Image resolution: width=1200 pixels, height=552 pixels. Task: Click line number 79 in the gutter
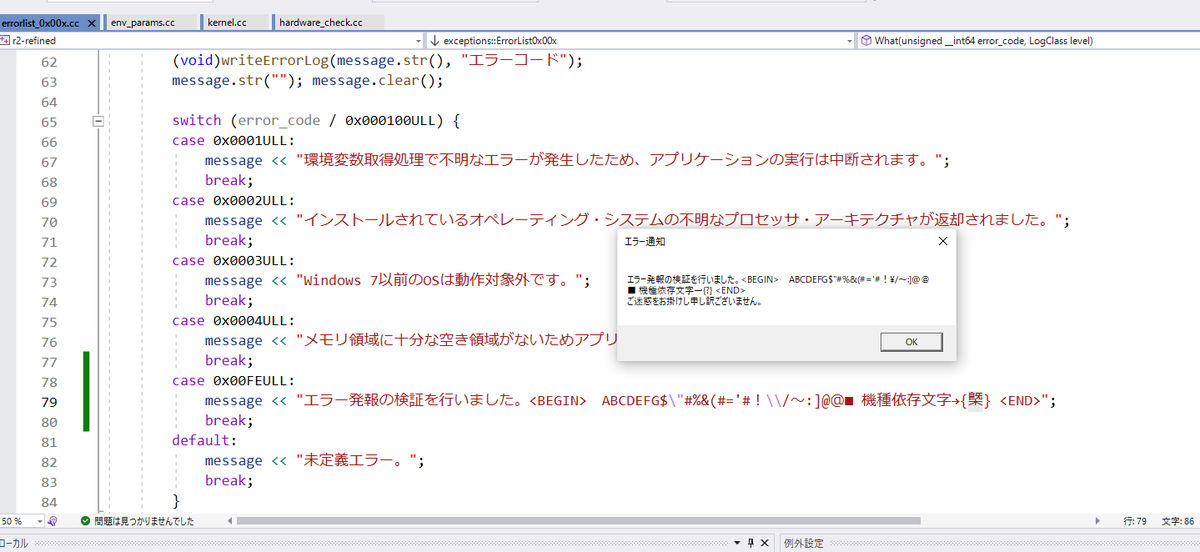[x=48, y=401]
